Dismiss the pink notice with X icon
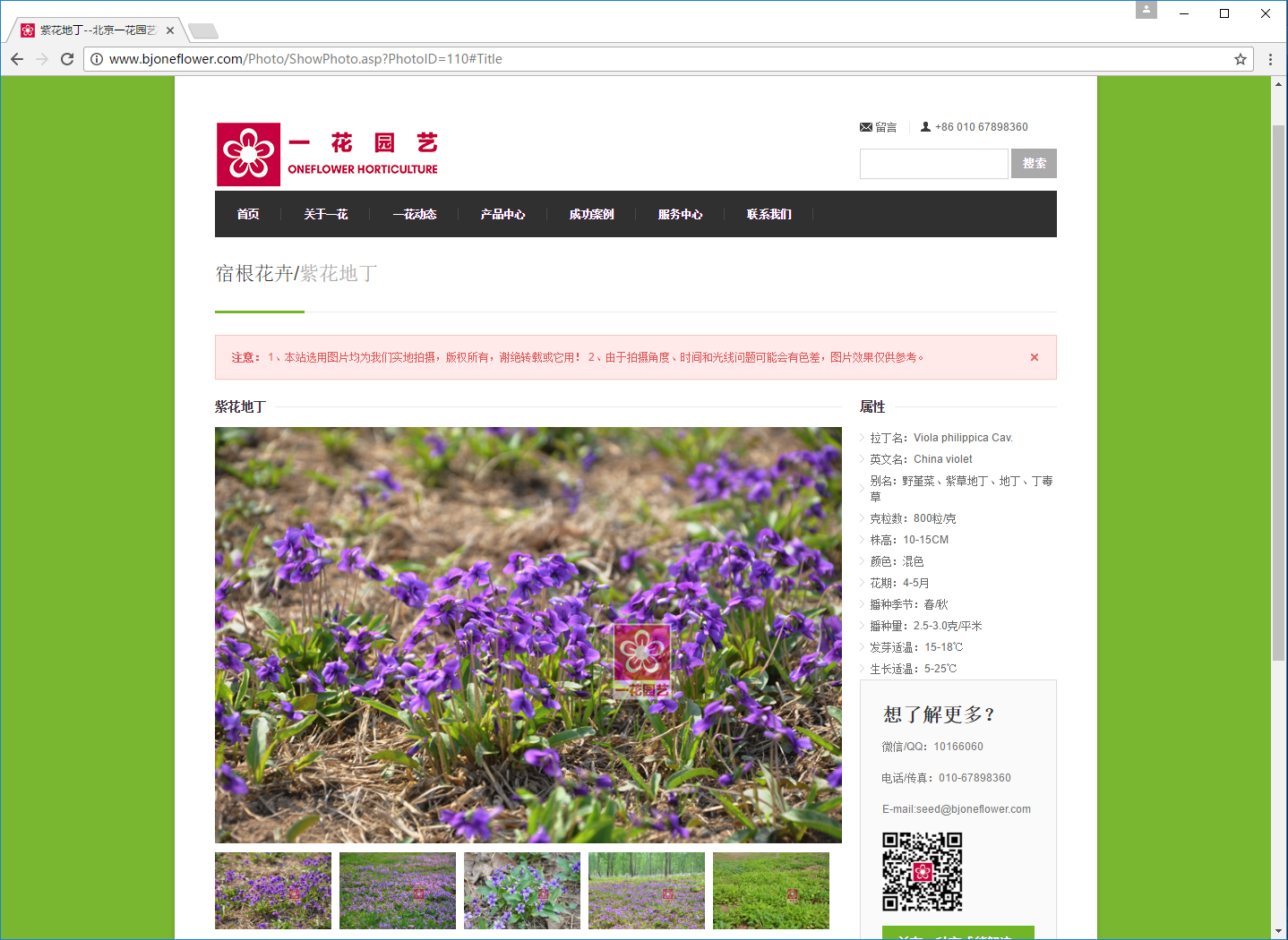The width and height of the screenshot is (1288, 940). 1035,357
